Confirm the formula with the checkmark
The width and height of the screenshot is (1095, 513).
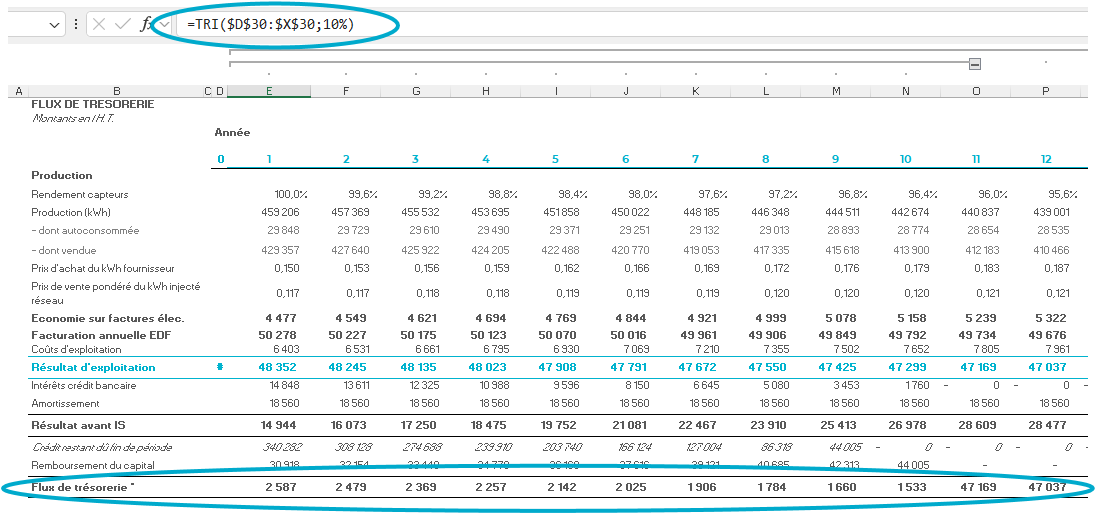point(123,24)
